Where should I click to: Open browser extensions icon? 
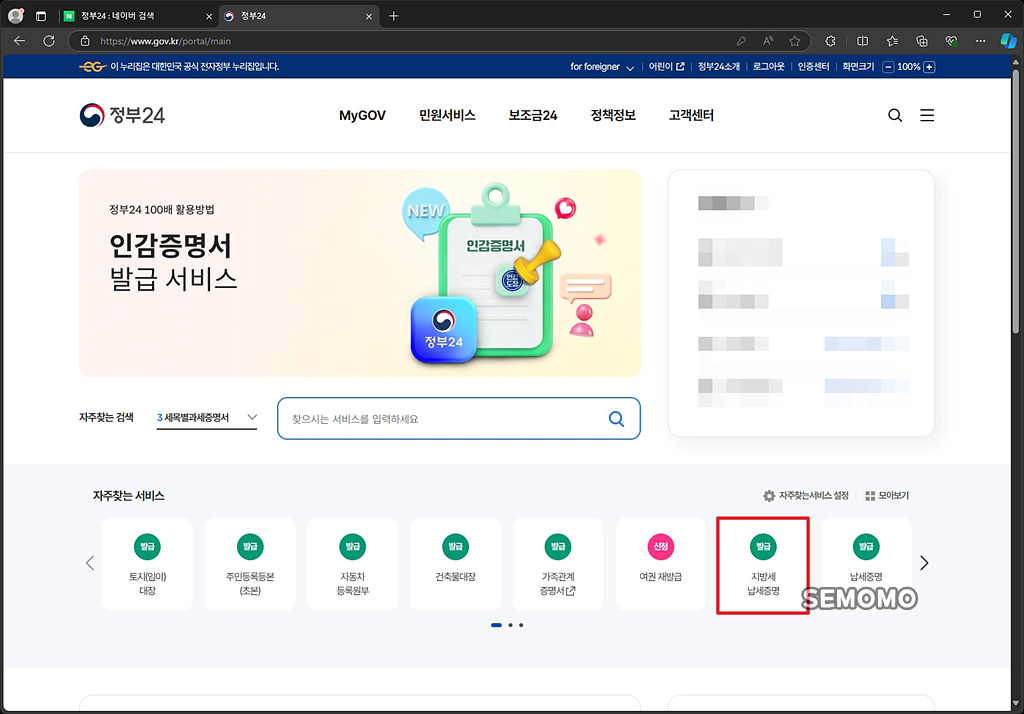[830, 41]
